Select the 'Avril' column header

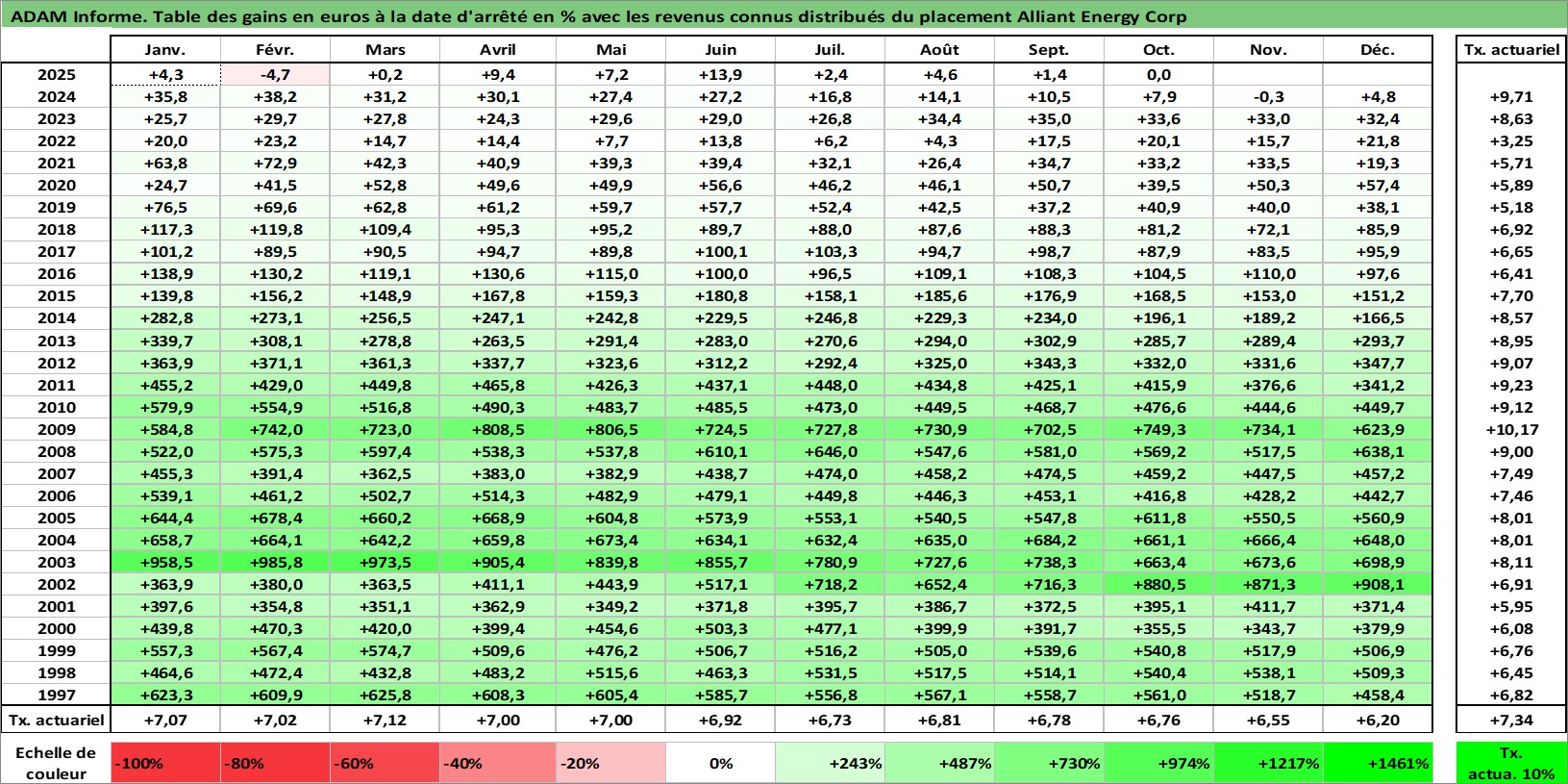(498, 50)
